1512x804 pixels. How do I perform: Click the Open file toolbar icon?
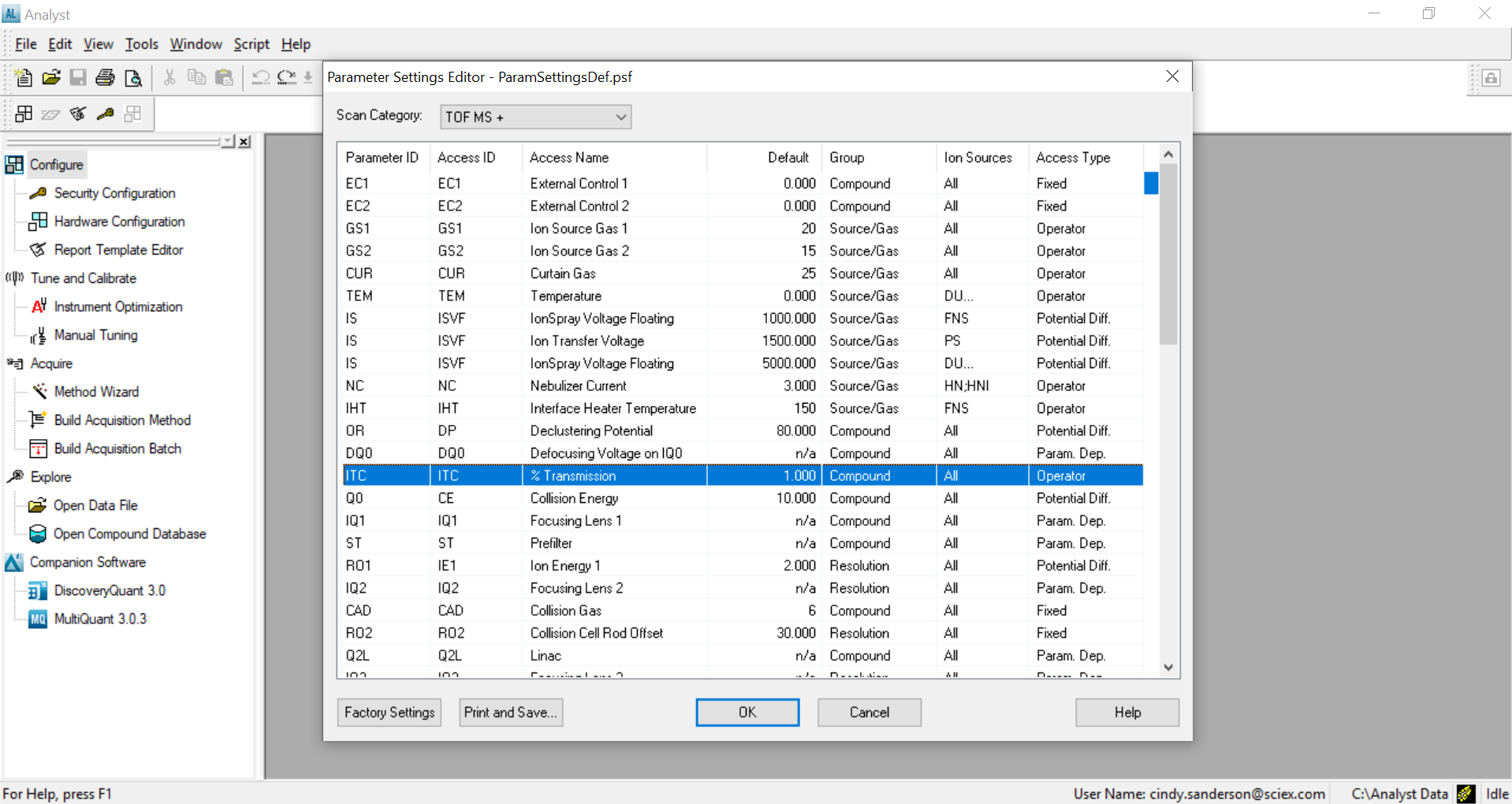point(51,77)
